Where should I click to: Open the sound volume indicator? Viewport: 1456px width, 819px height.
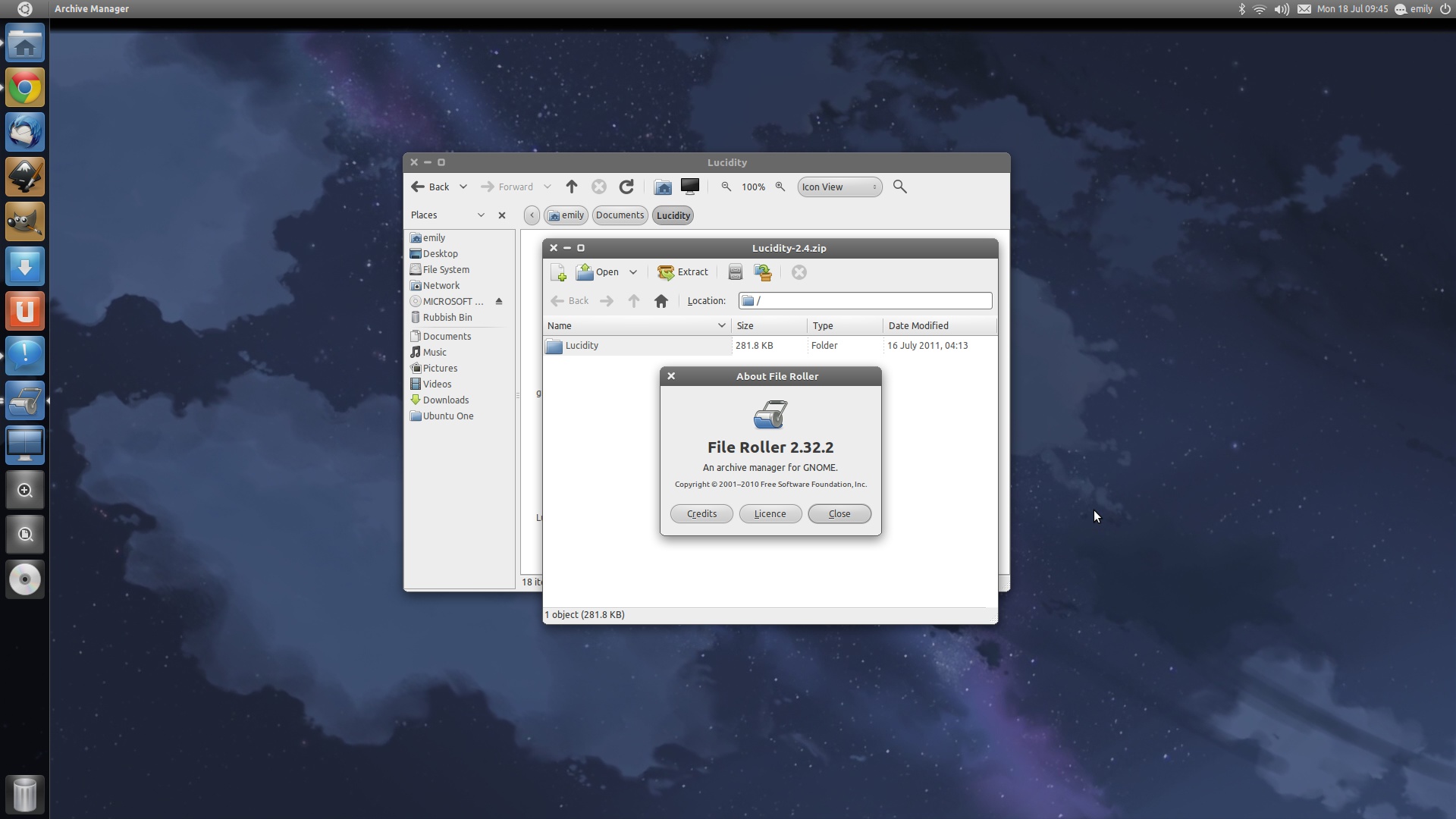click(1282, 9)
